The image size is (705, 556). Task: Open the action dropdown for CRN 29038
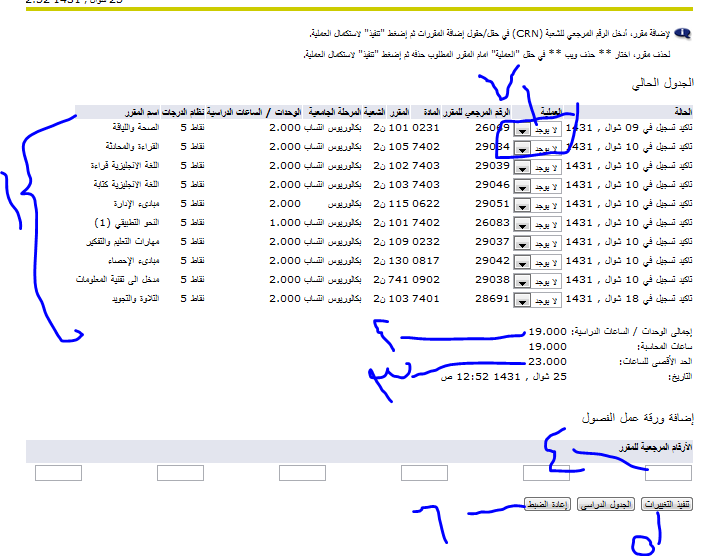click(537, 282)
